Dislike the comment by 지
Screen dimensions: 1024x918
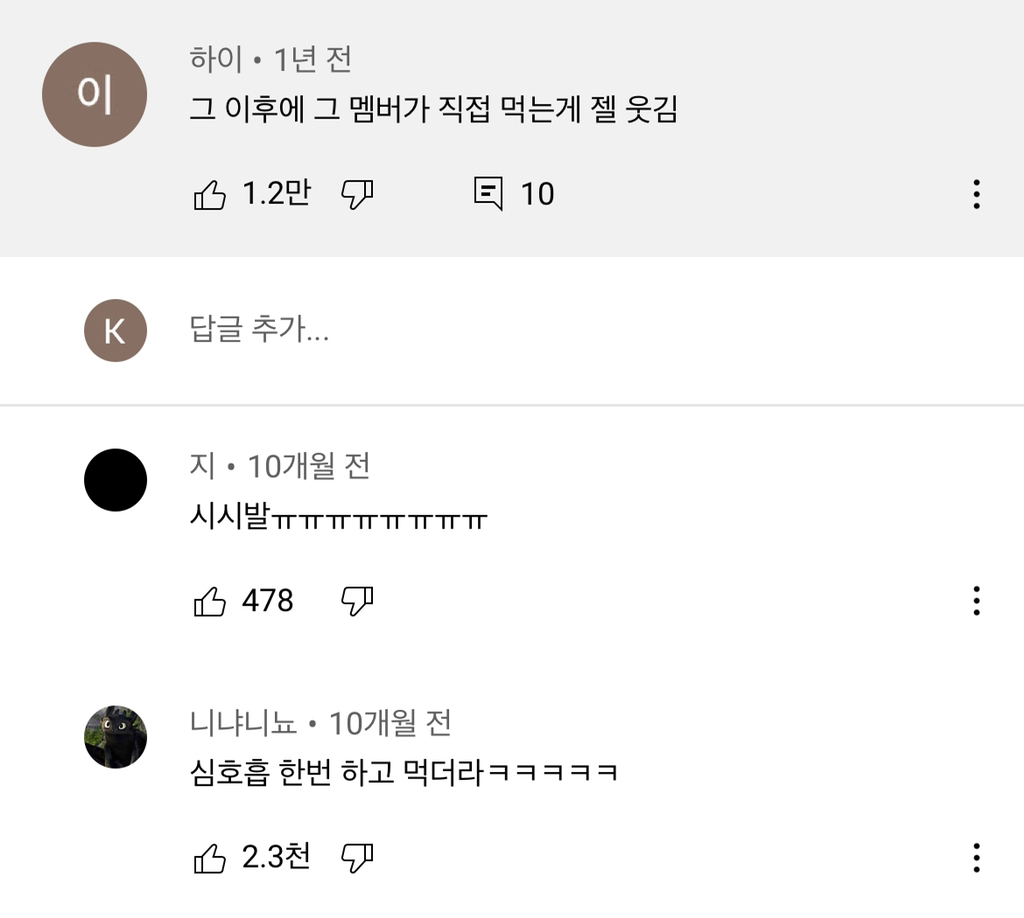[x=357, y=601]
